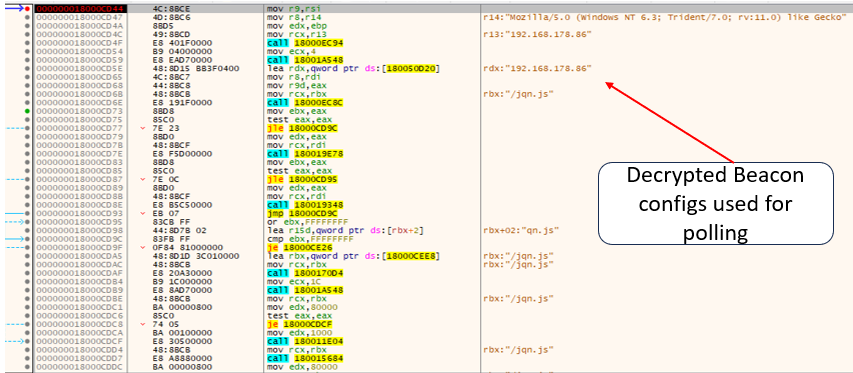Set breakpoint on dot beside address 000000018000CD6E
Image resolution: width=853 pixels, height=373 pixels.
[27, 102]
